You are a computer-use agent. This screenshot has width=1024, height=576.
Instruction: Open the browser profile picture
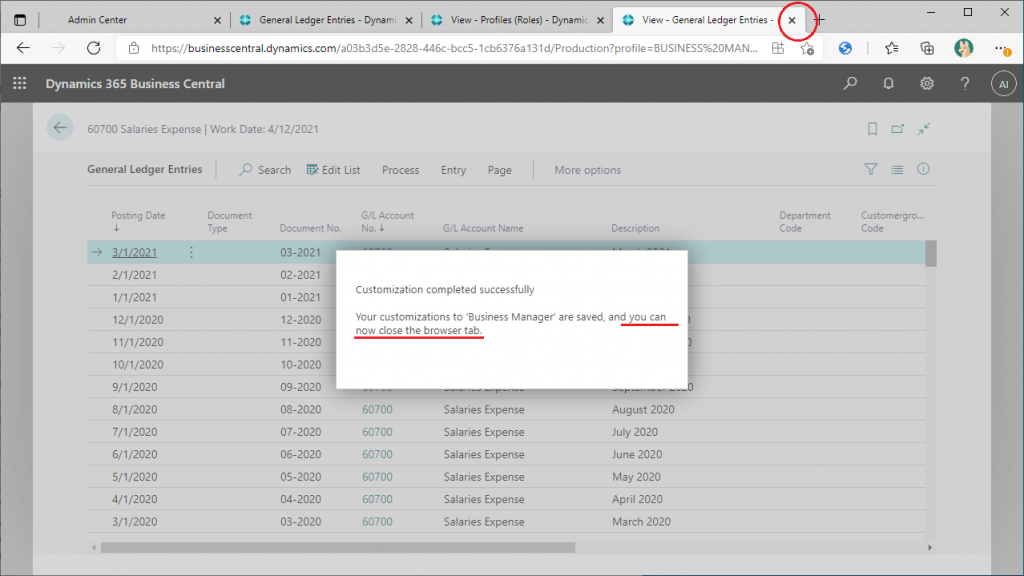(x=963, y=48)
